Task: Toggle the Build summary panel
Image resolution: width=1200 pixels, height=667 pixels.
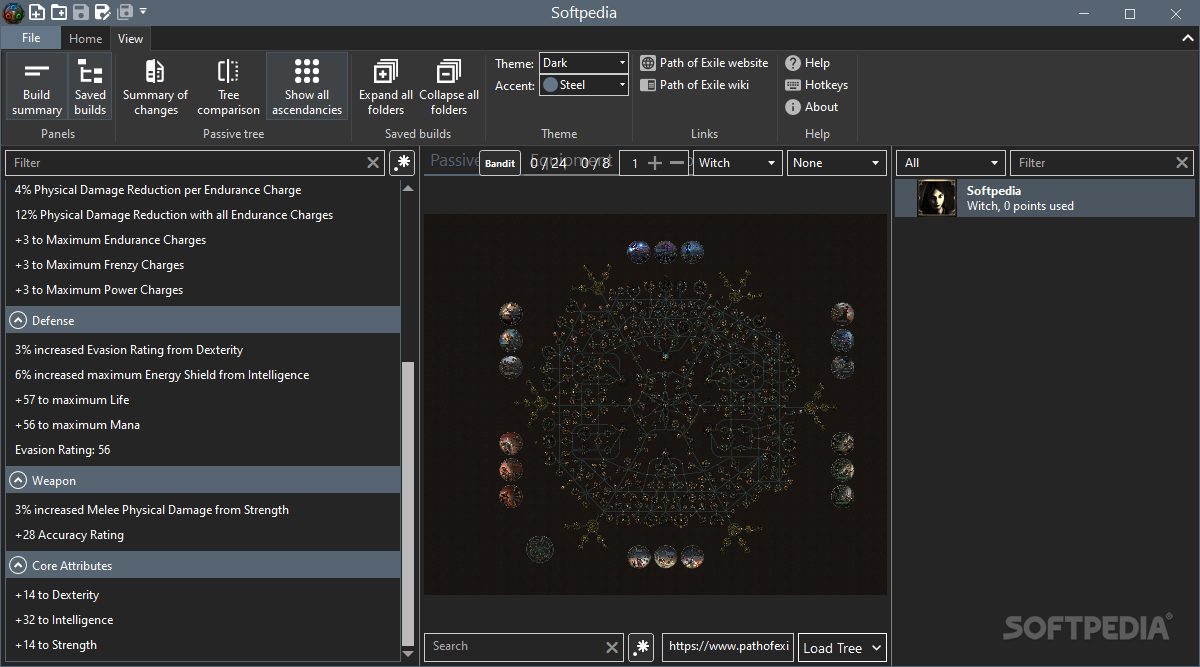Action: [x=37, y=87]
